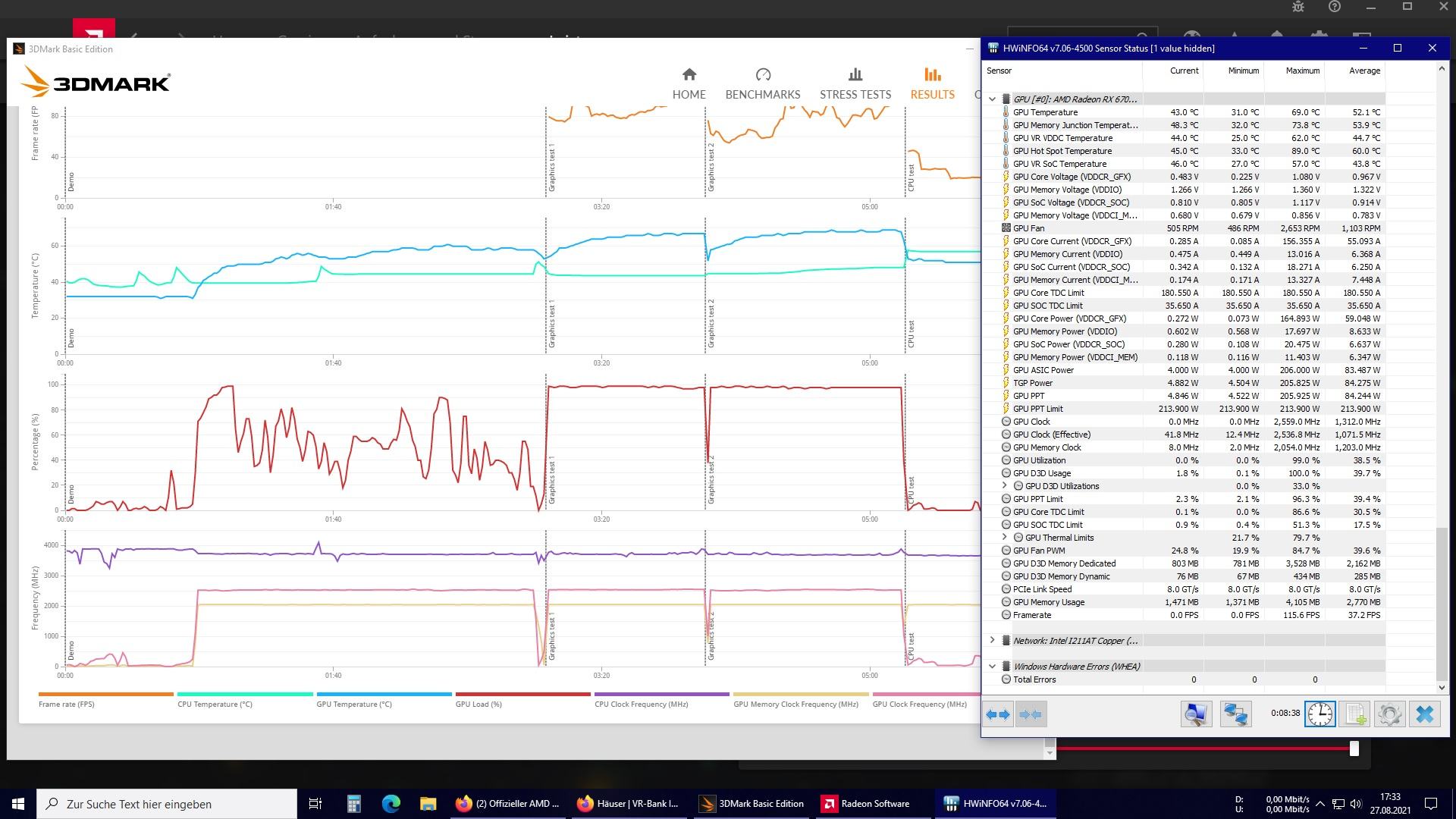The height and width of the screenshot is (819, 1456).
Task: Open the HOME tab in 3DMark
Action: (689, 83)
